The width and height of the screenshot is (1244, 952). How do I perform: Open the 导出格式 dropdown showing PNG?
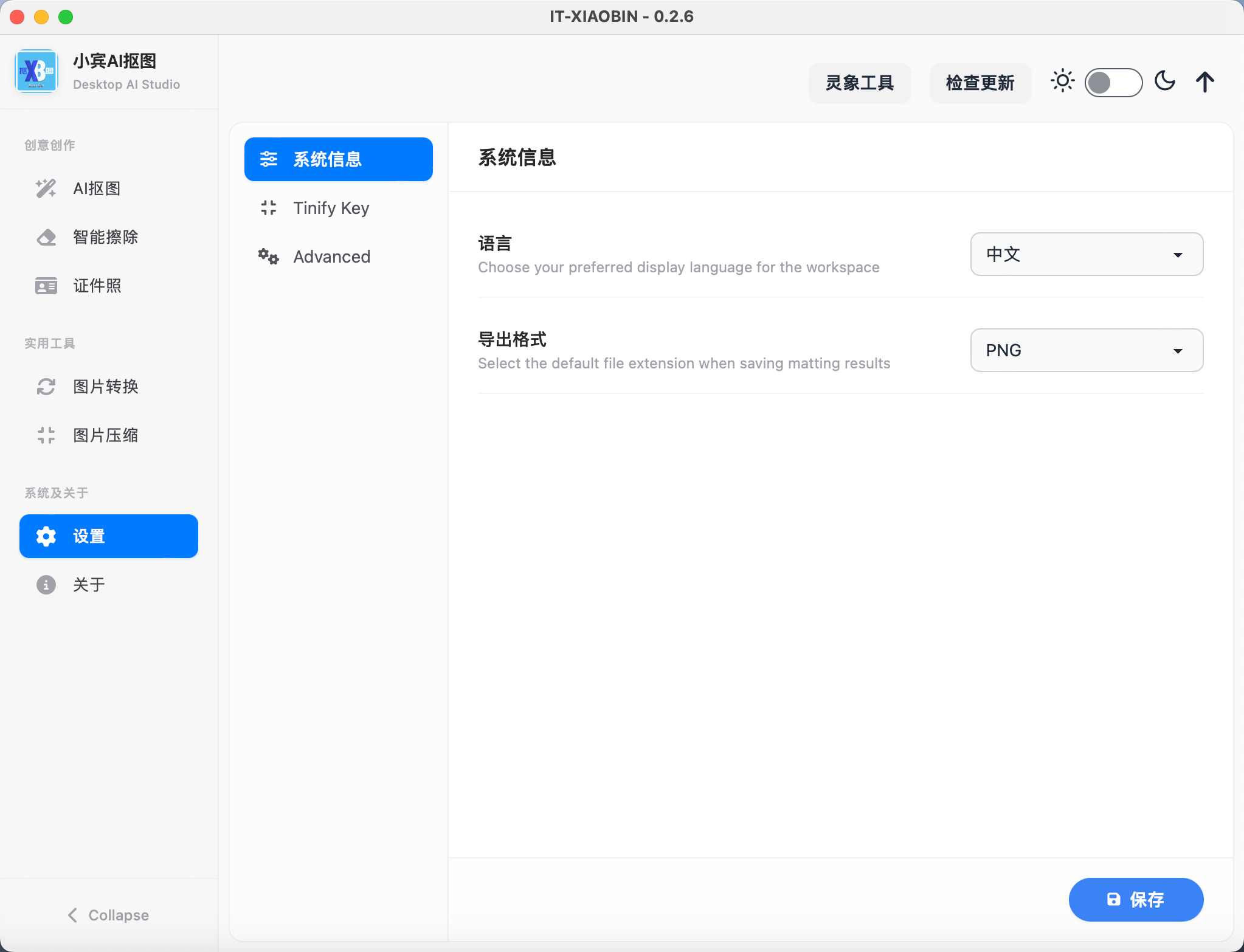(x=1087, y=350)
